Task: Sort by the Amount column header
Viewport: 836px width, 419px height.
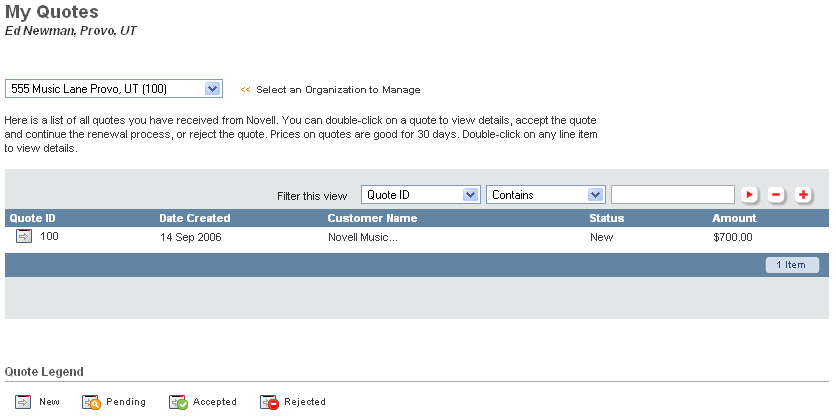Action: (734, 218)
